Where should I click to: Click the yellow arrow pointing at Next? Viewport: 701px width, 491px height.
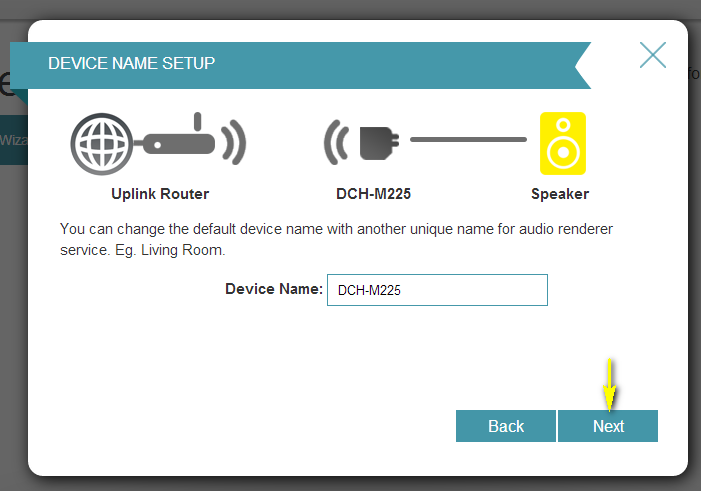point(608,382)
